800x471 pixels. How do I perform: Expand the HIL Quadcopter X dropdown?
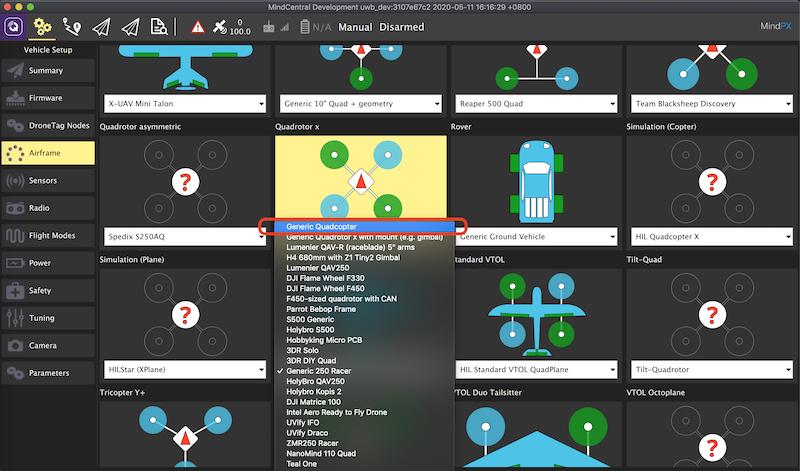pos(712,237)
